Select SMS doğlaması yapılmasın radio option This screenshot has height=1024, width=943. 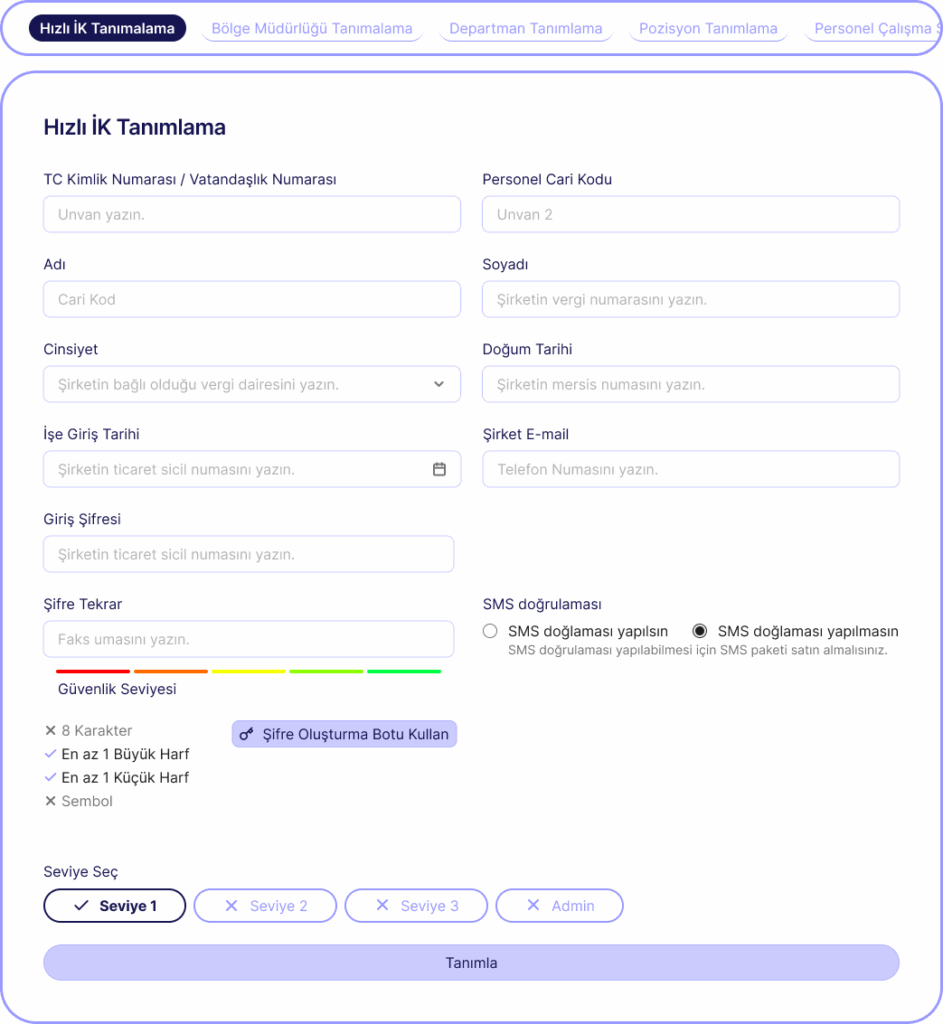700,631
